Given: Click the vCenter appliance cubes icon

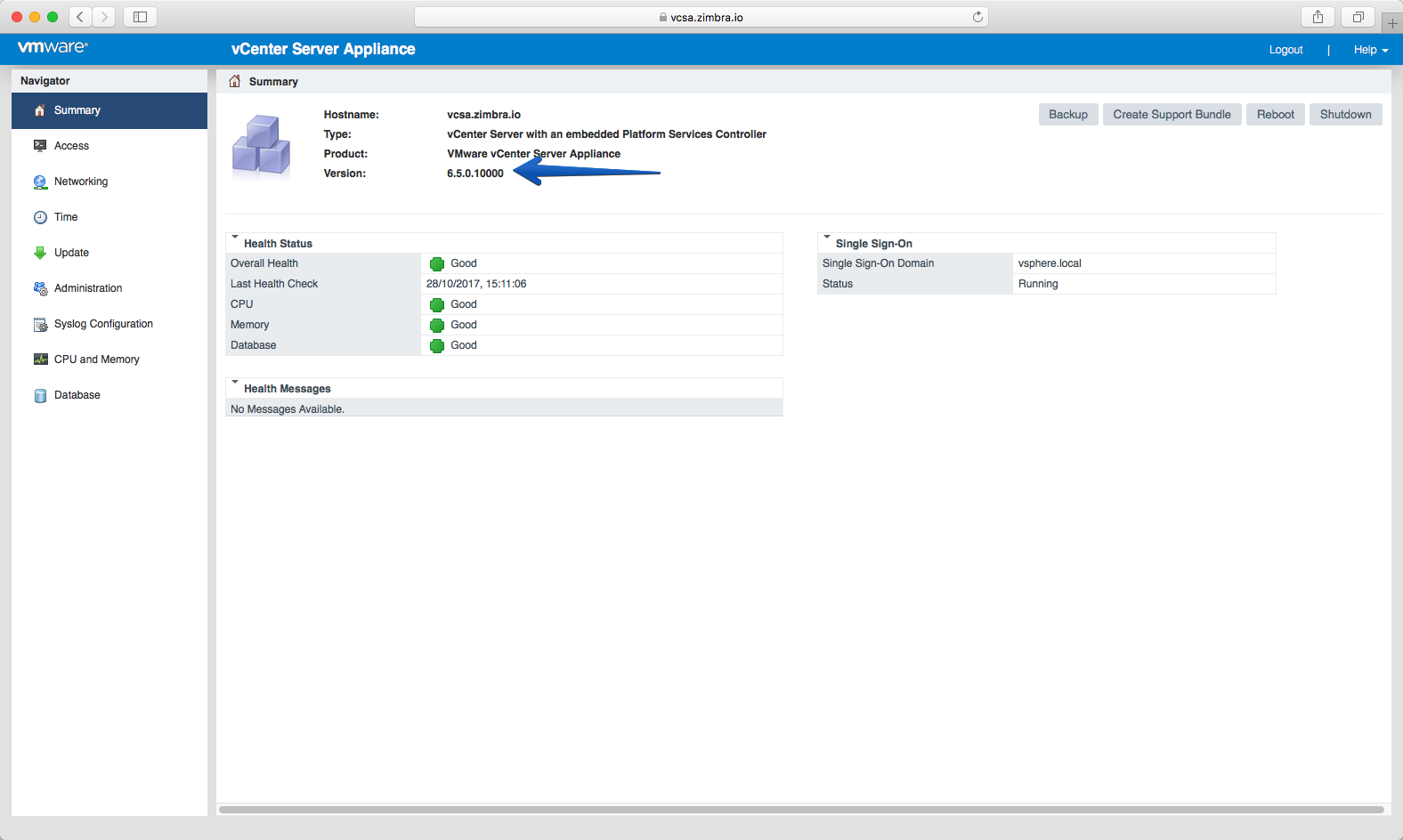Looking at the screenshot, I should pyautogui.click(x=261, y=145).
